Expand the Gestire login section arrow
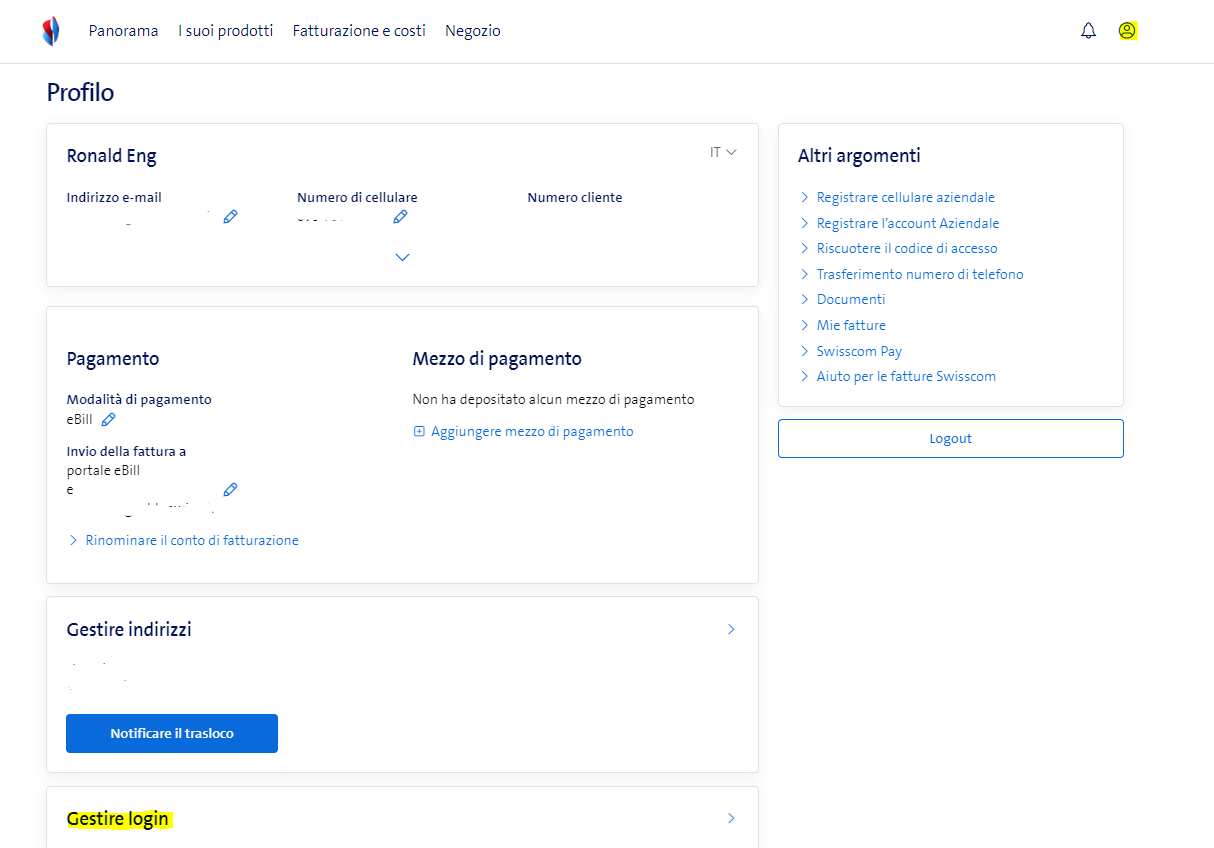The height and width of the screenshot is (848, 1214). (731, 818)
